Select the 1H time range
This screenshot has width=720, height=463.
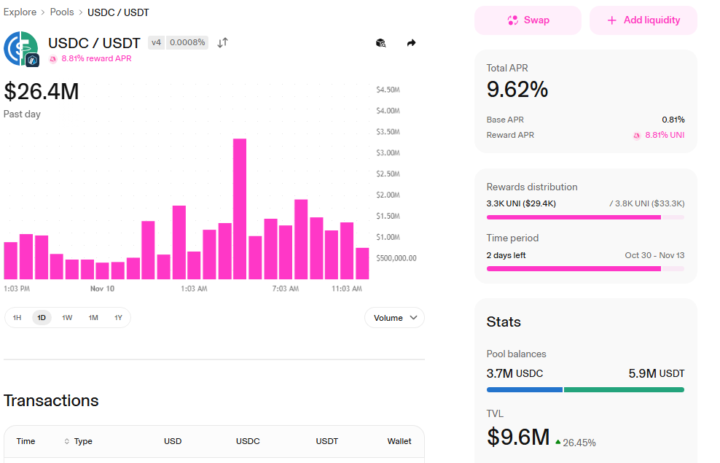17,318
